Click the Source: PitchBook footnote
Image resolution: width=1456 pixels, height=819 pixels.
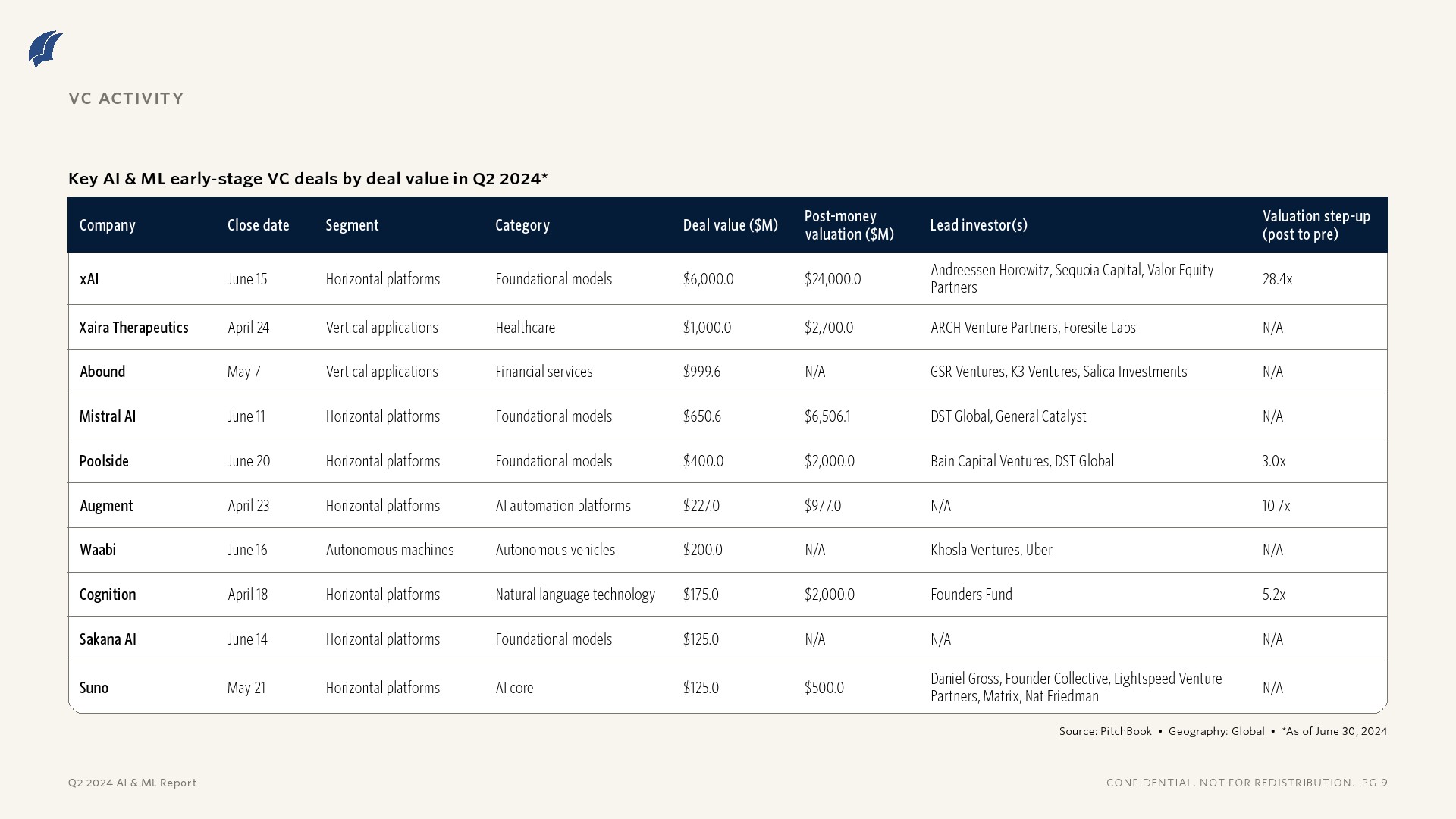click(1105, 731)
